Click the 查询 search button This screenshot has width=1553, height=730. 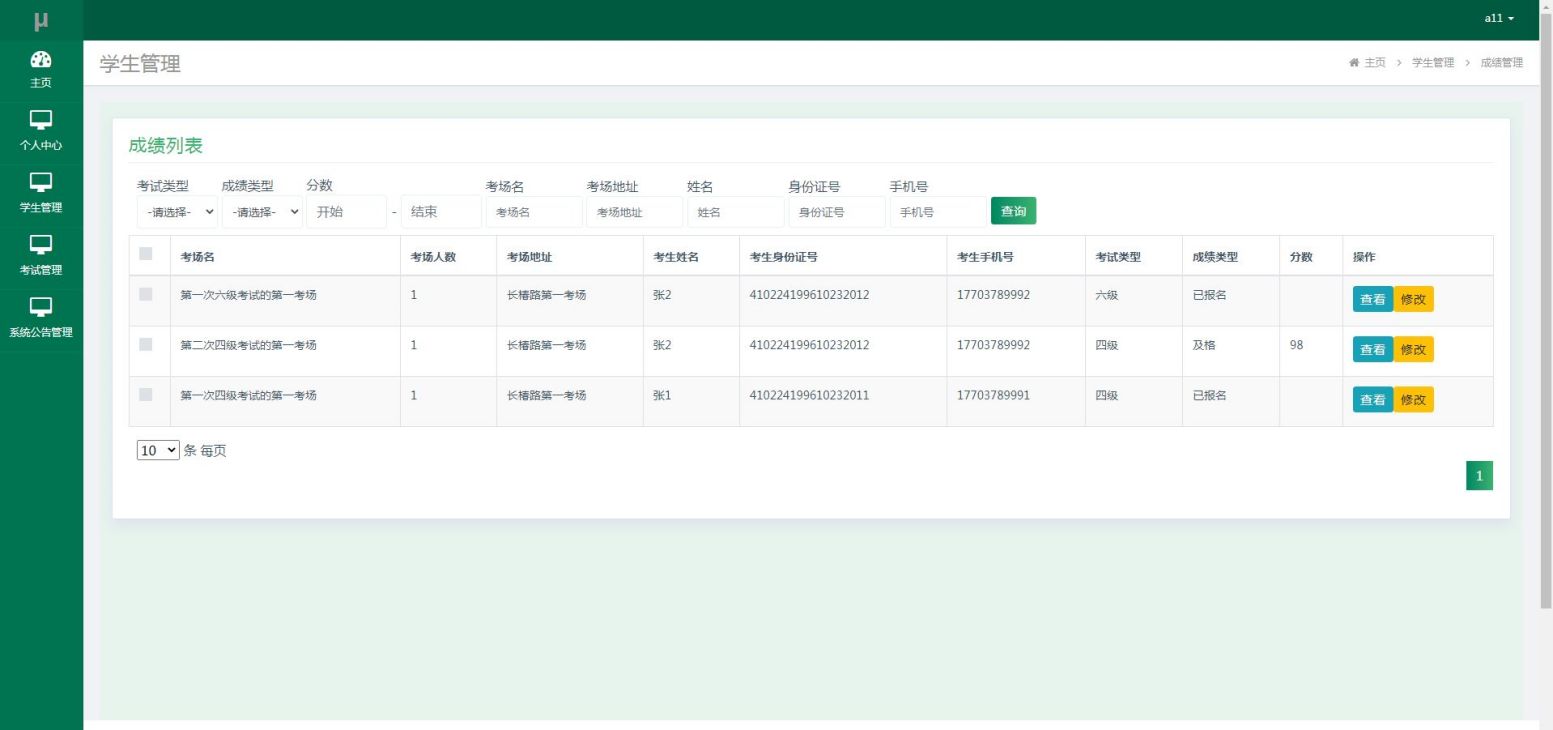(1013, 211)
